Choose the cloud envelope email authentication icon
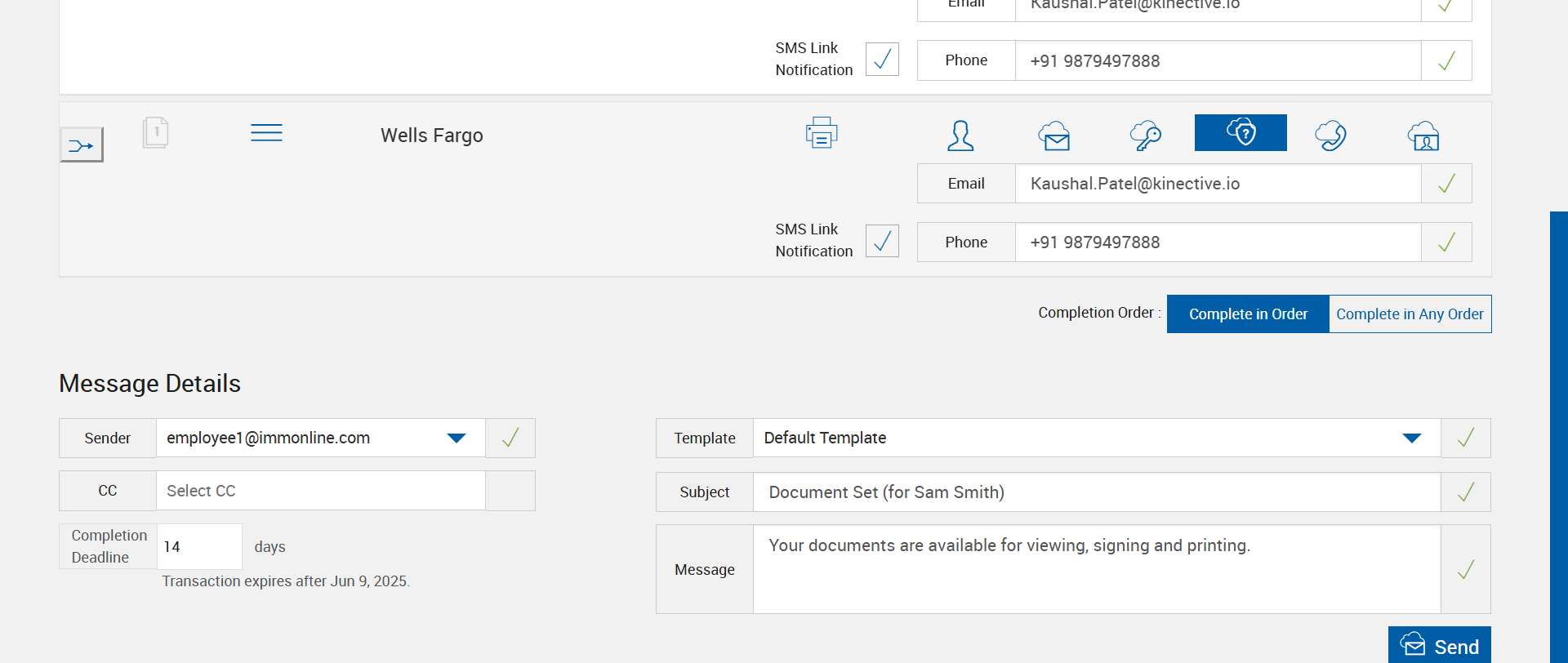Image resolution: width=1568 pixels, height=663 pixels. click(1054, 136)
